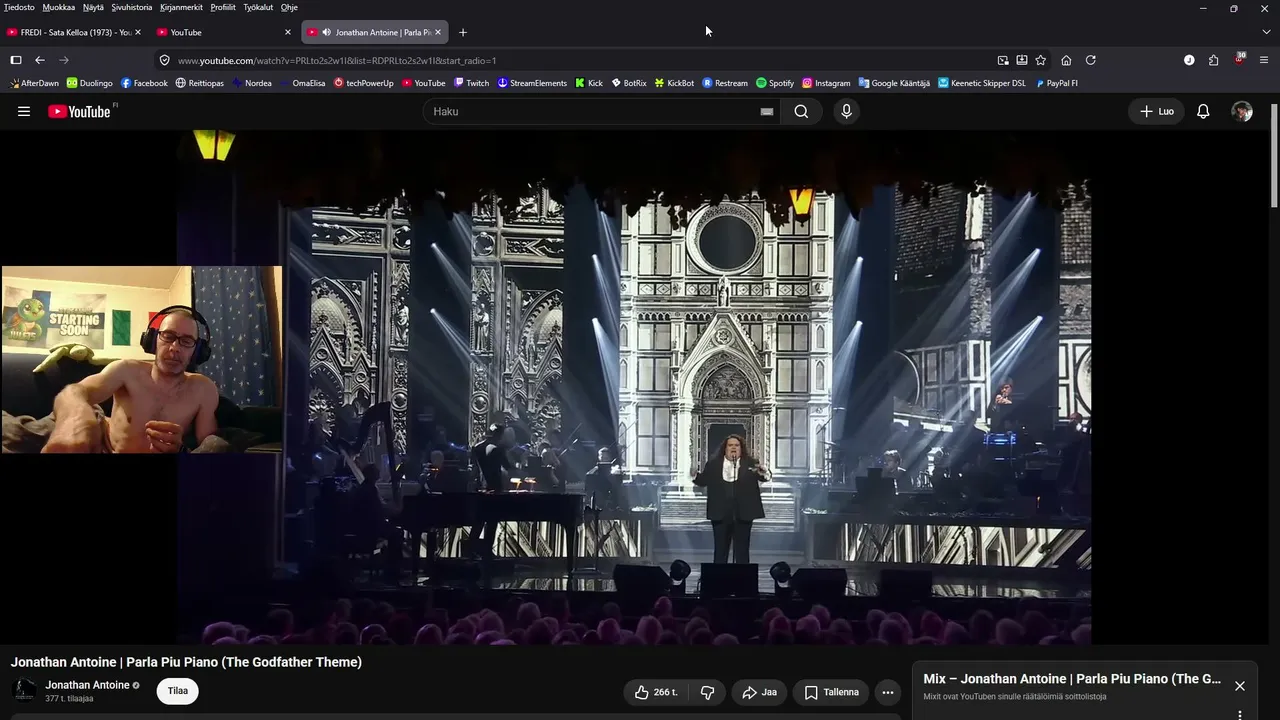Mute the playing Jonathan Antoine tab
1280x720 pixels.
pos(326,32)
